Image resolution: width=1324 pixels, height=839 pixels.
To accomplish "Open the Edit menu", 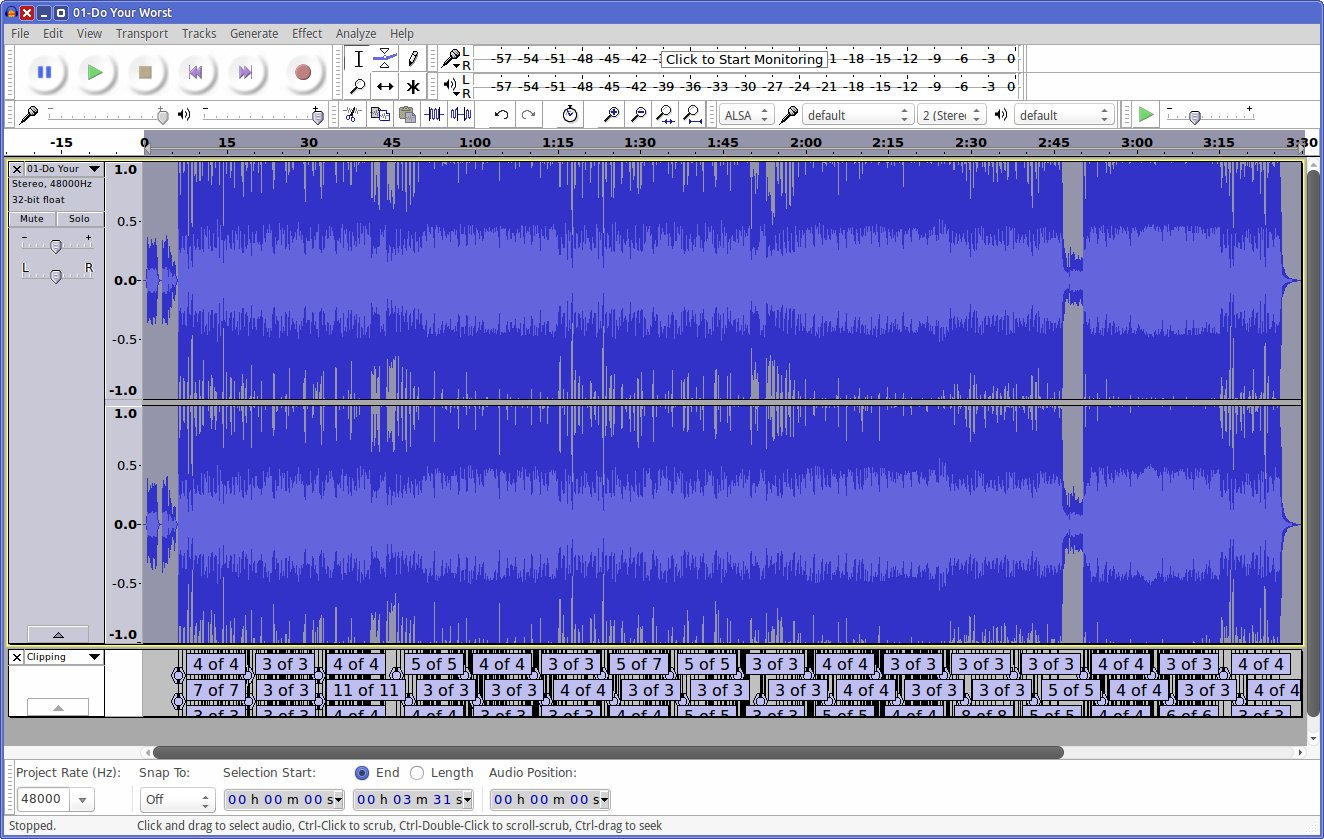I will (53, 33).
